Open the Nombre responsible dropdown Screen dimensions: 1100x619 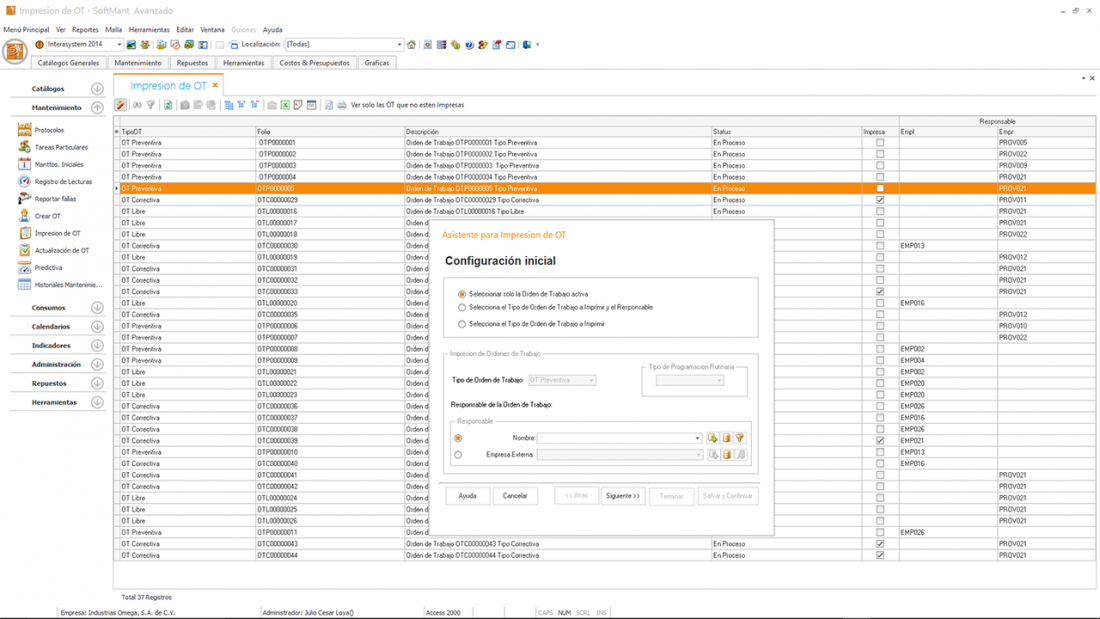[x=697, y=438]
